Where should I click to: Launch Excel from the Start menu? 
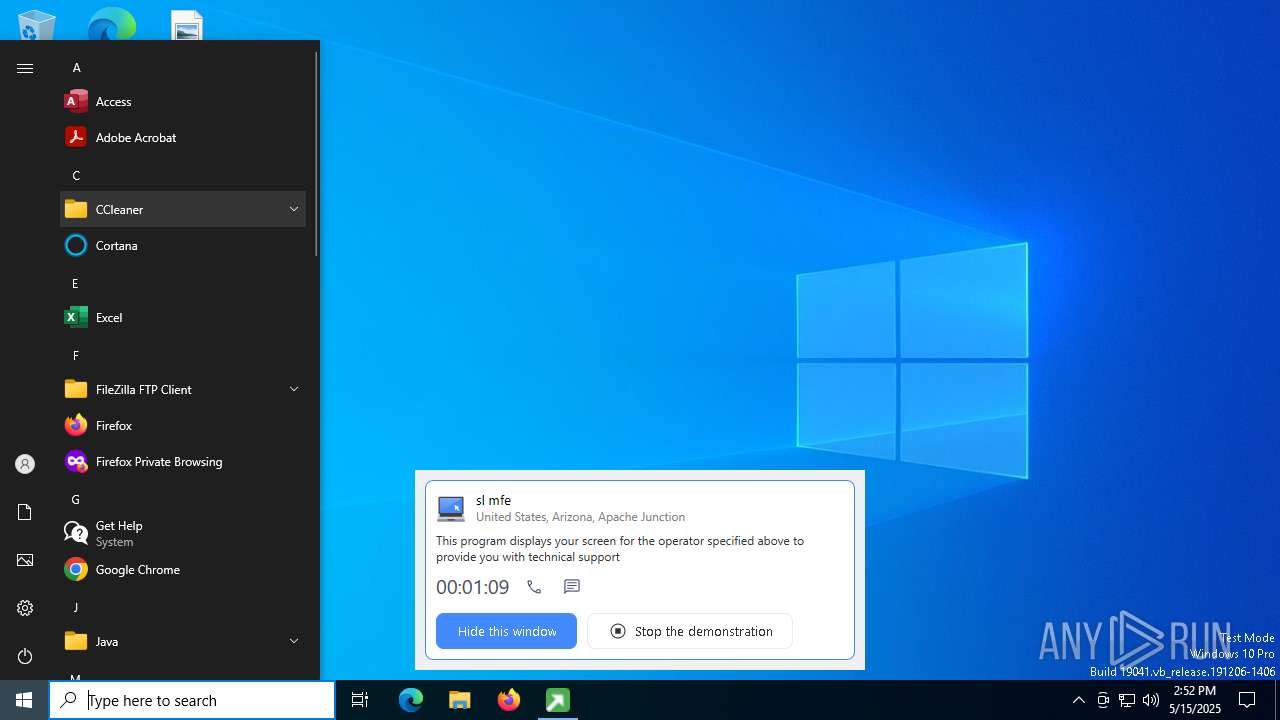click(183, 317)
